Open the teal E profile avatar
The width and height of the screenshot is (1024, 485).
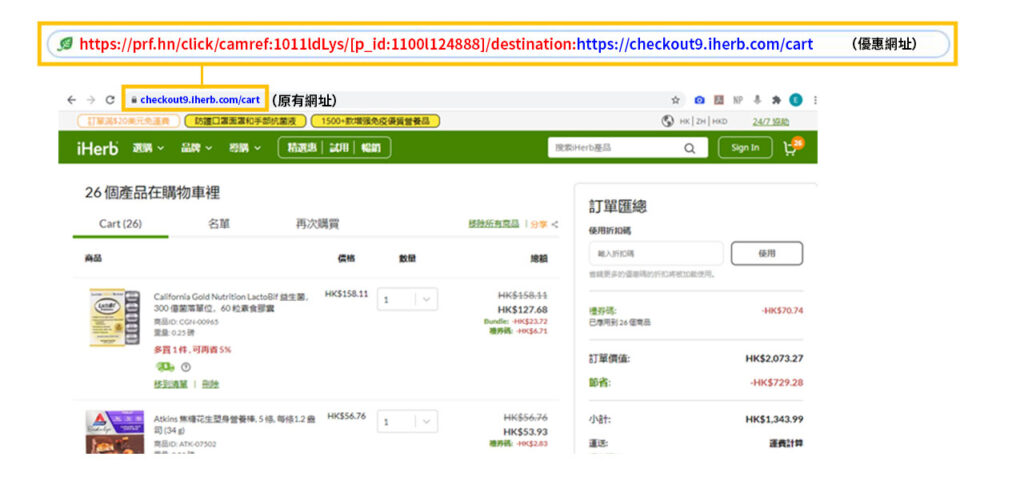(795, 100)
